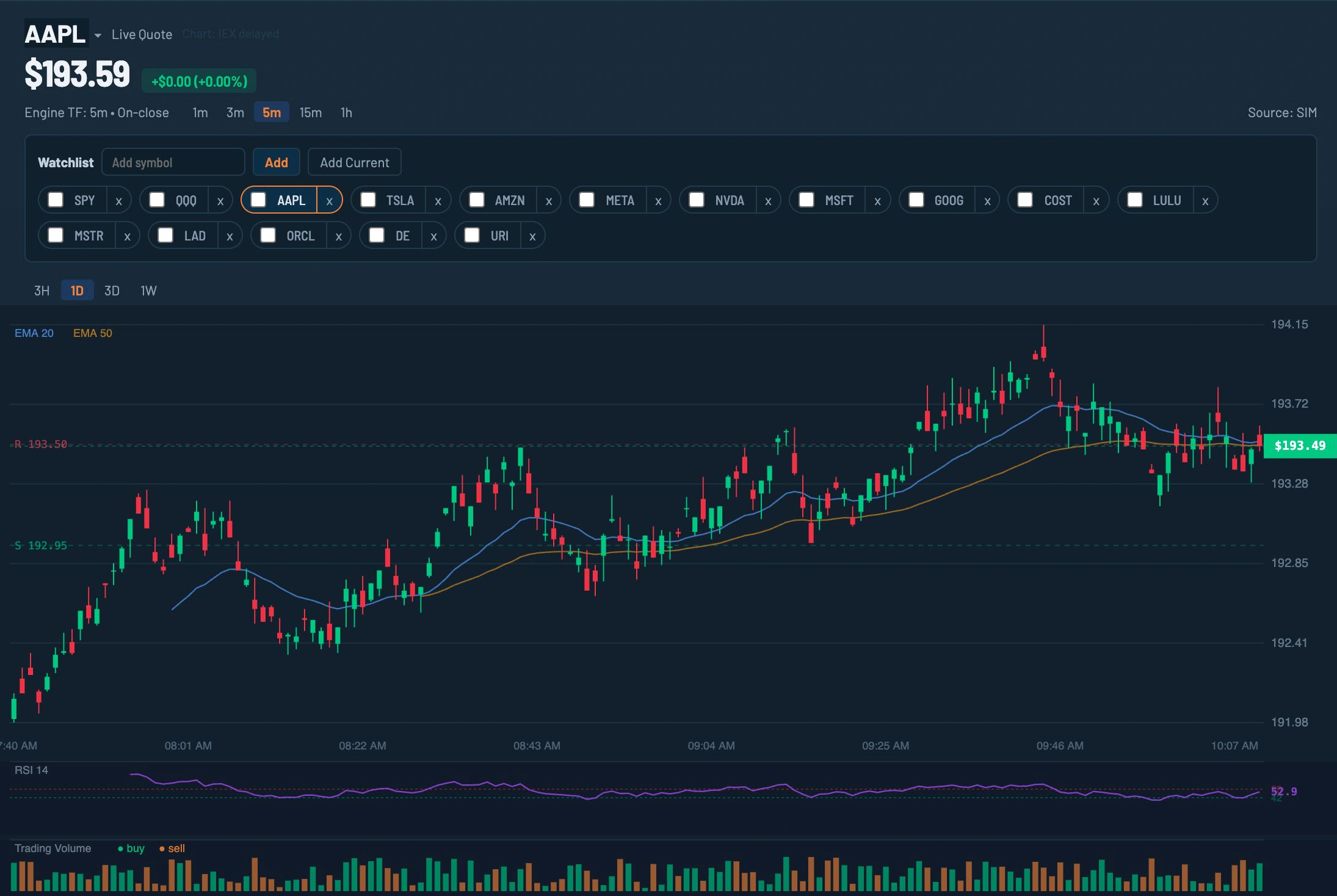Viewport: 1337px width, 896px height.
Task: Remove MSFT from the watchlist
Action: point(877,201)
